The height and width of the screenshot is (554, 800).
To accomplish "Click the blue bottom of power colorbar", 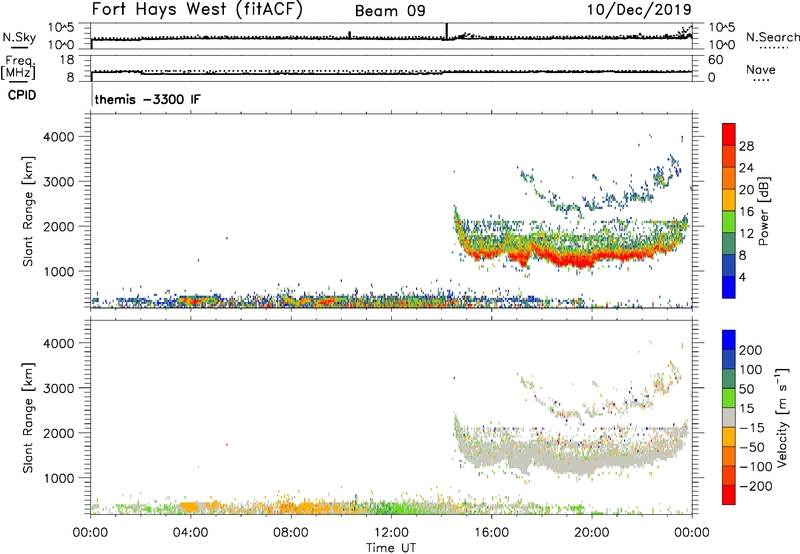I will 729,287.
